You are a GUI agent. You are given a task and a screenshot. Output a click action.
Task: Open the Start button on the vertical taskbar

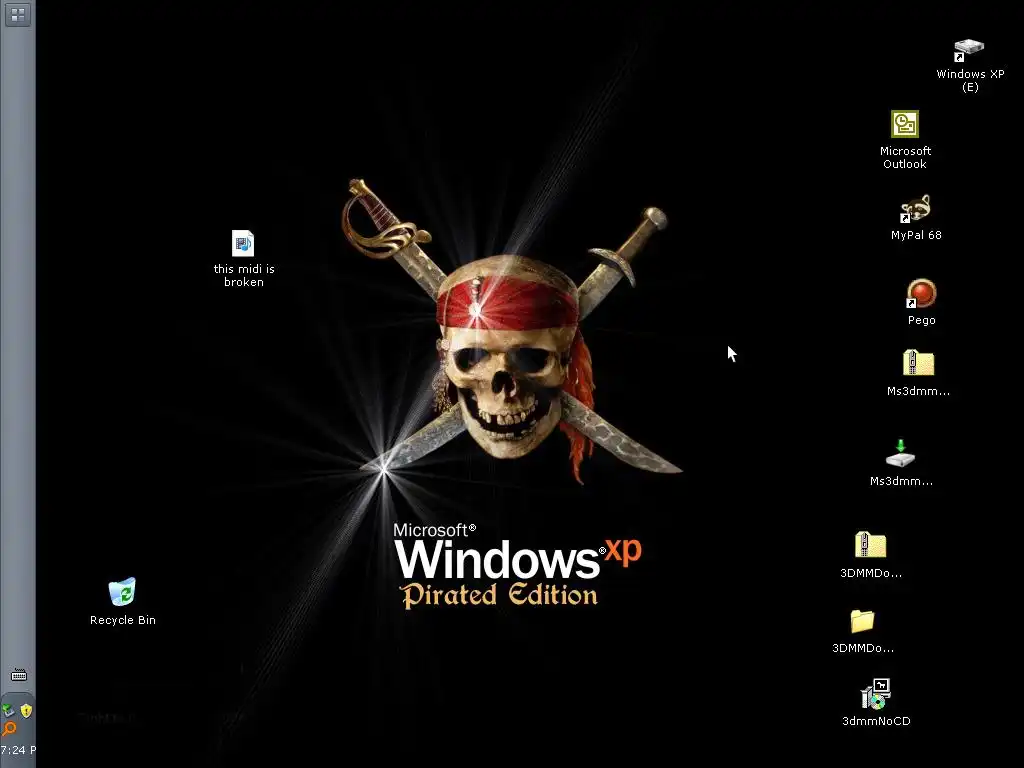(x=18, y=14)
